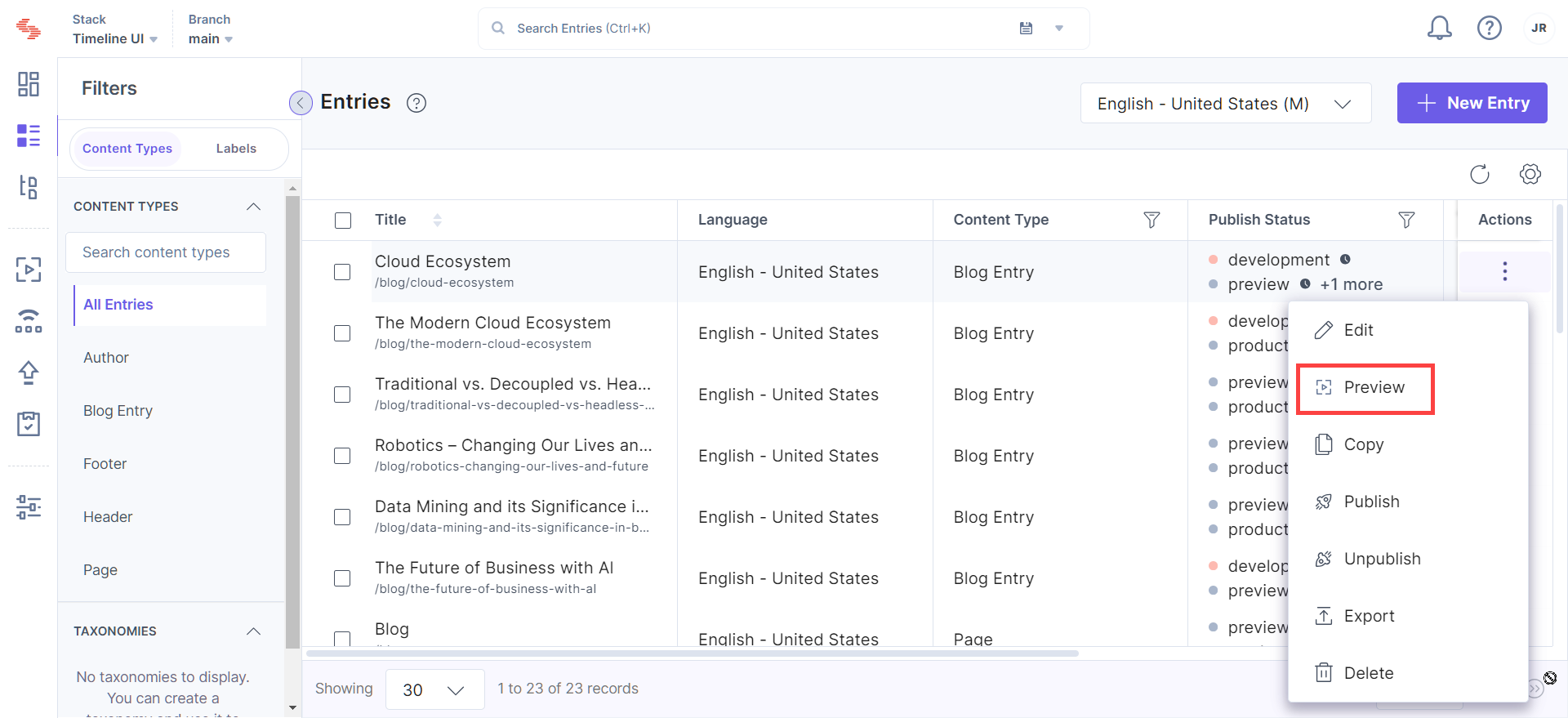Viewport: 1568px width, 718px height.
Task: Collapse the CONTENT TYPES section
Action: tap(253, 207)
